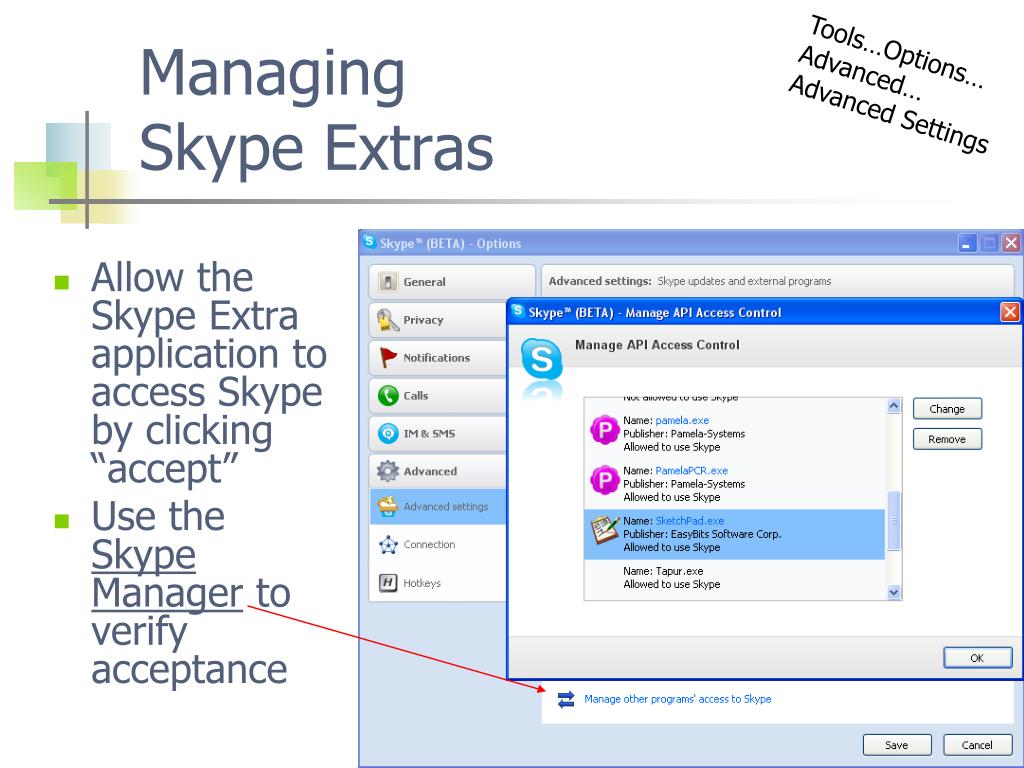Click the Skype icon in API dialog title bar
1024x768 pixels.
coord(518,312)
